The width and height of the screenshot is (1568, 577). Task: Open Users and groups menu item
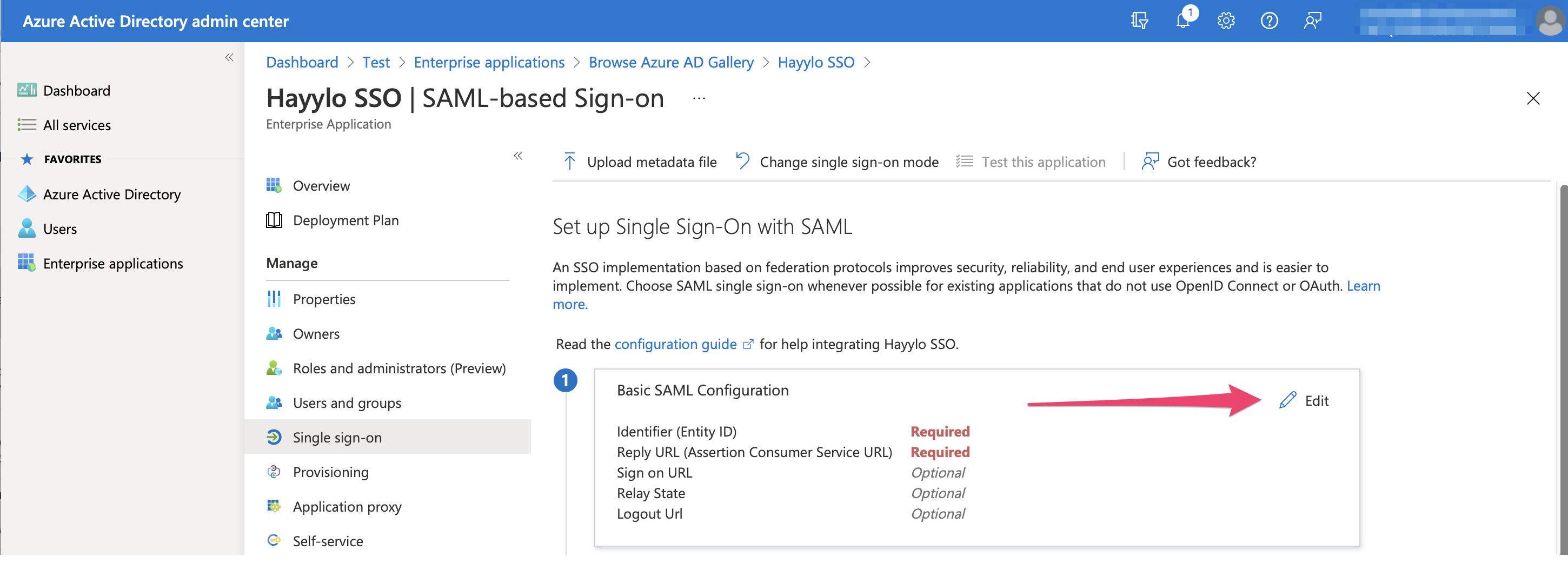pyautogui.click(x=347, y=402)
